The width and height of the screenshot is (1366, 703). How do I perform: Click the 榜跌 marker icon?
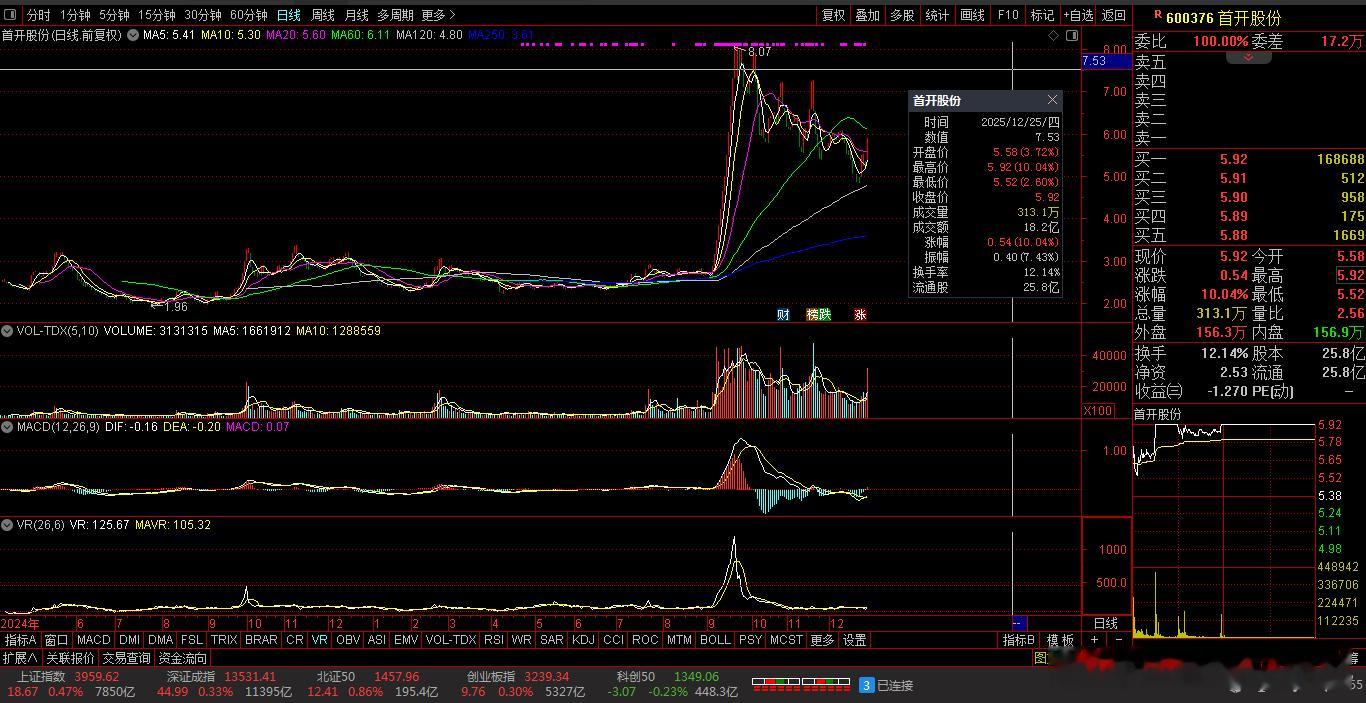pyautogui.click(x=819, y=314)
